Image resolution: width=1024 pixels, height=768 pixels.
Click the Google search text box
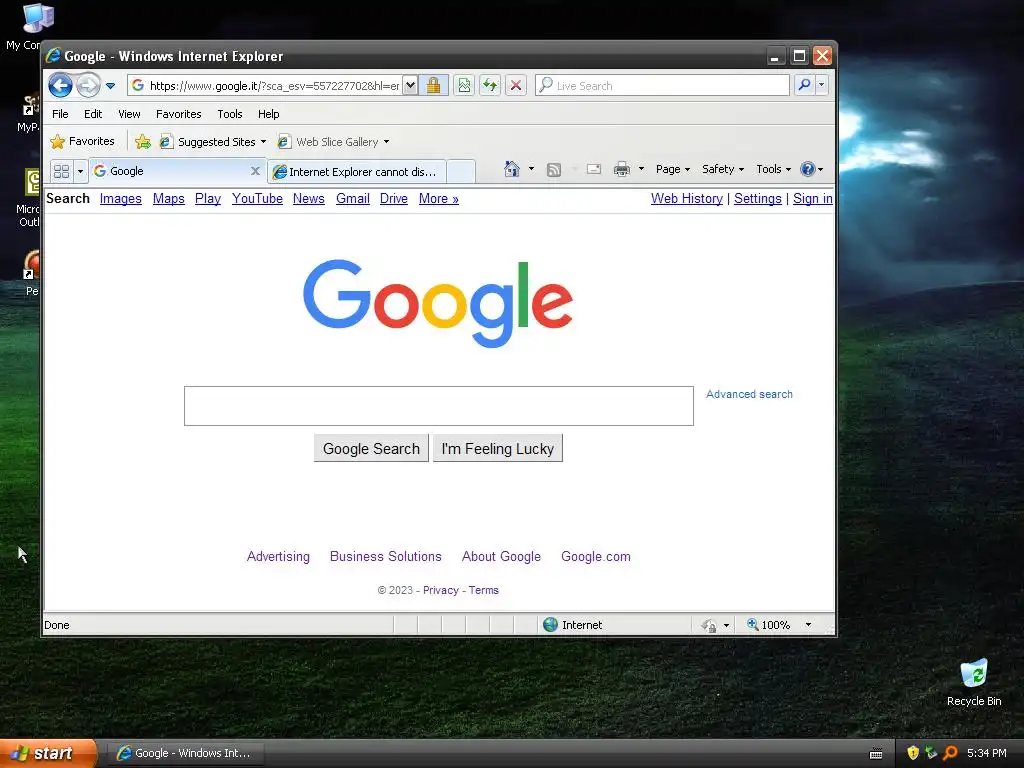coord(439,406)
